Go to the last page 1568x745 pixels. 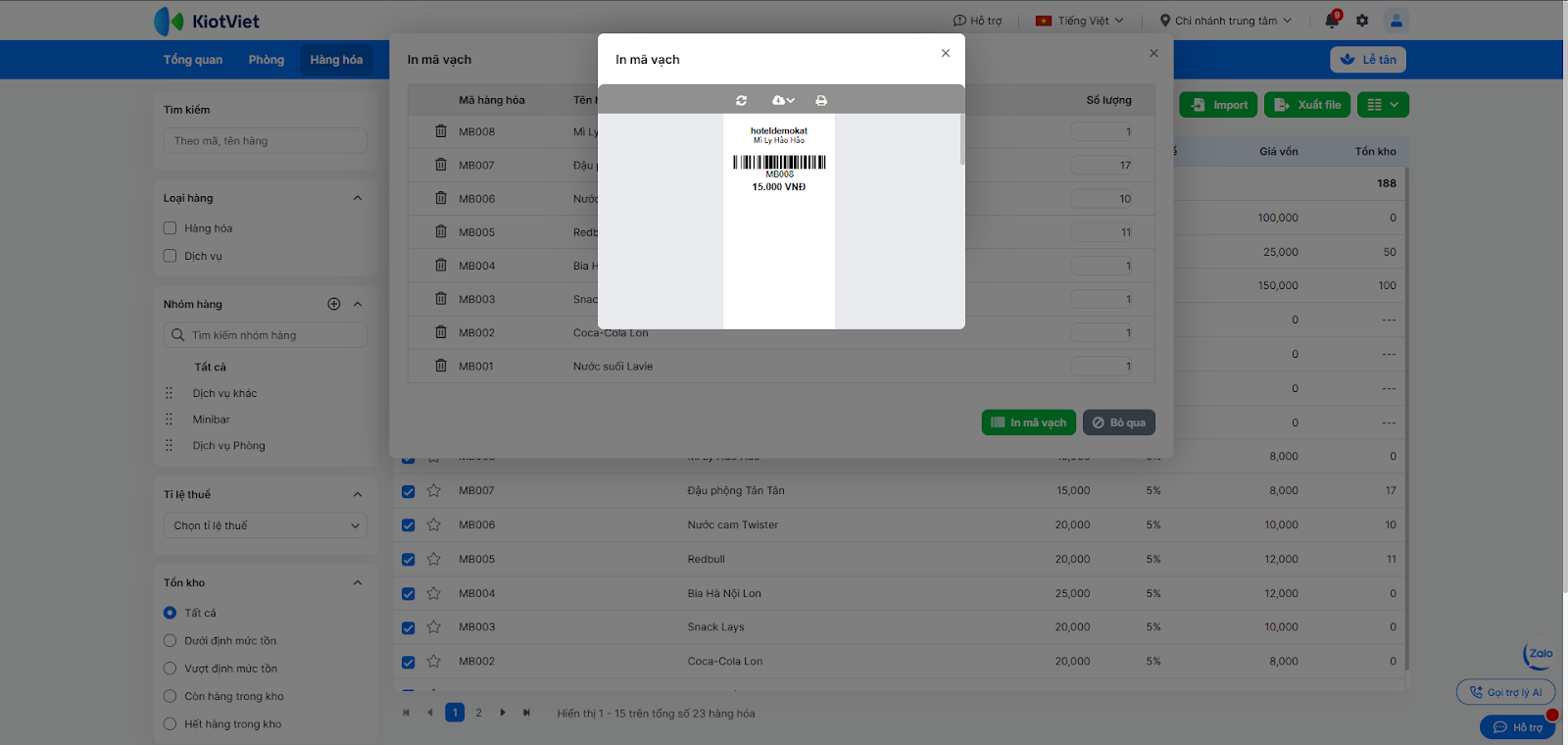point(527,713)
